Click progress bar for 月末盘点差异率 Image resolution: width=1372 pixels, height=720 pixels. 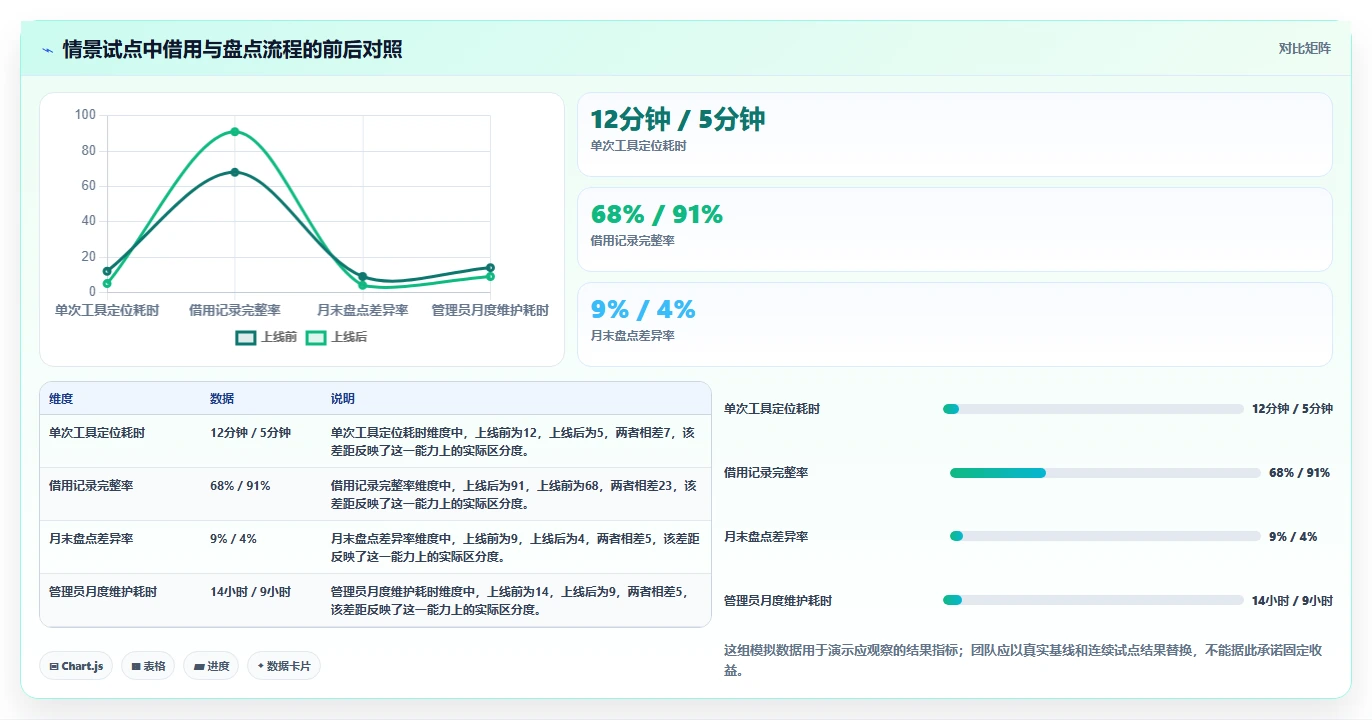tap(1105, 537)
